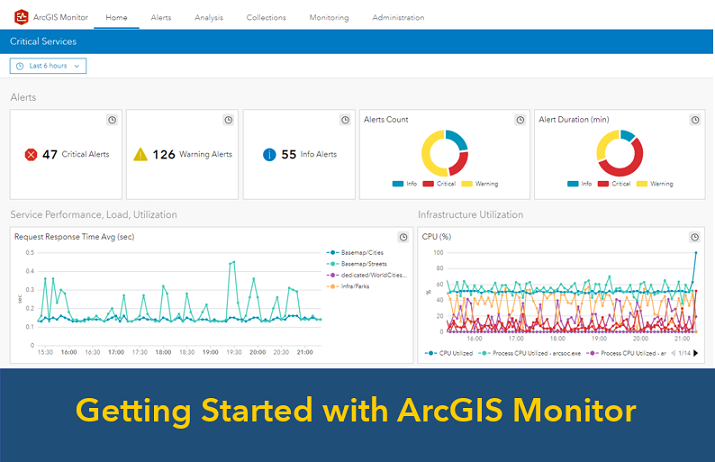Open the Monitoring tab
Viewport: 715px width, 462px height.
click(x=329, y=17)
